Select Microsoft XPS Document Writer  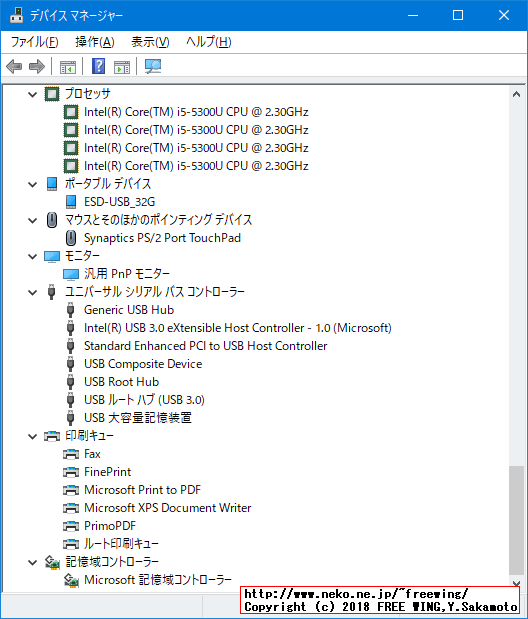167,508
